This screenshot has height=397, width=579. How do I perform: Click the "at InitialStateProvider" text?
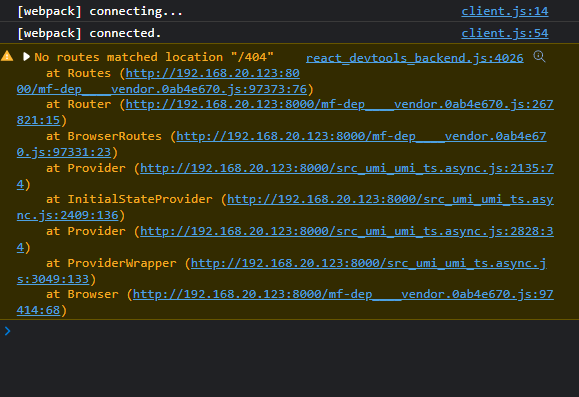coord(129,199)
